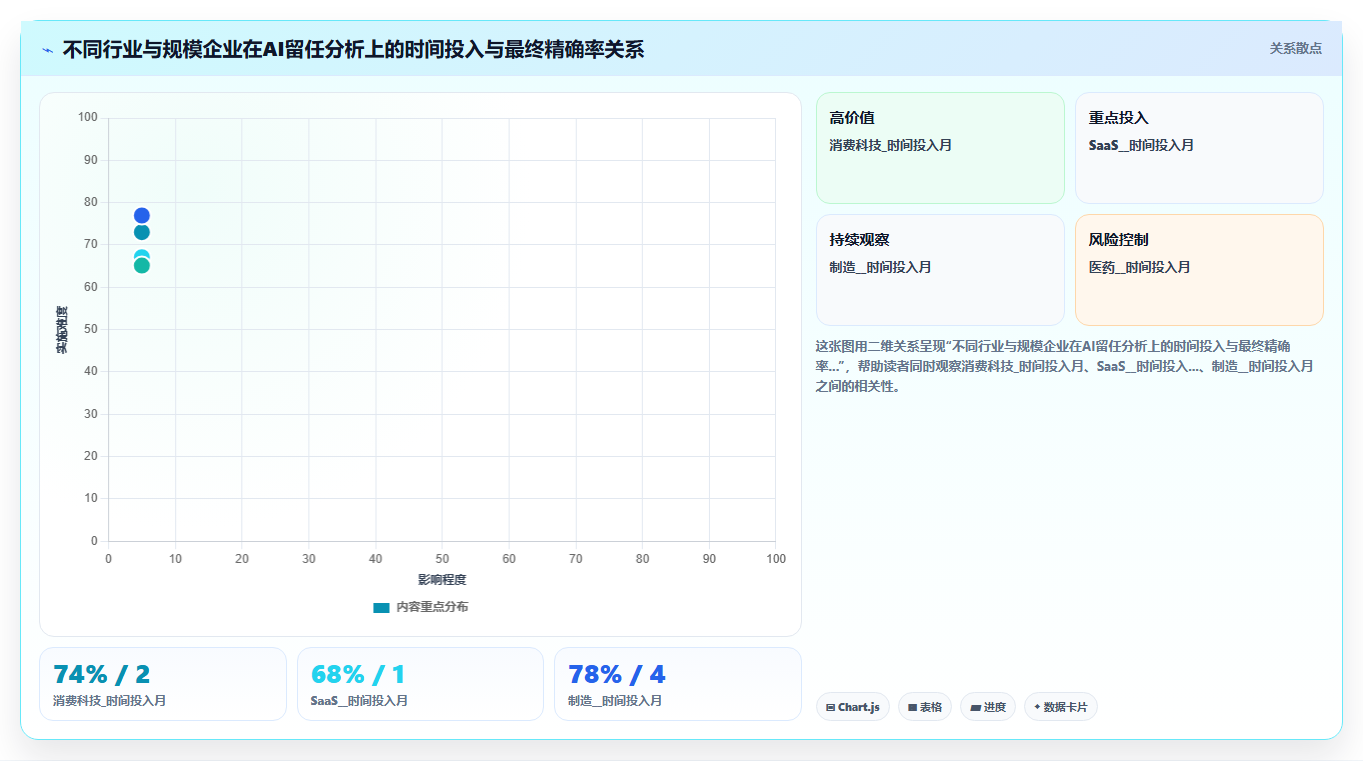Select the 进度 chip

[988, 707]
